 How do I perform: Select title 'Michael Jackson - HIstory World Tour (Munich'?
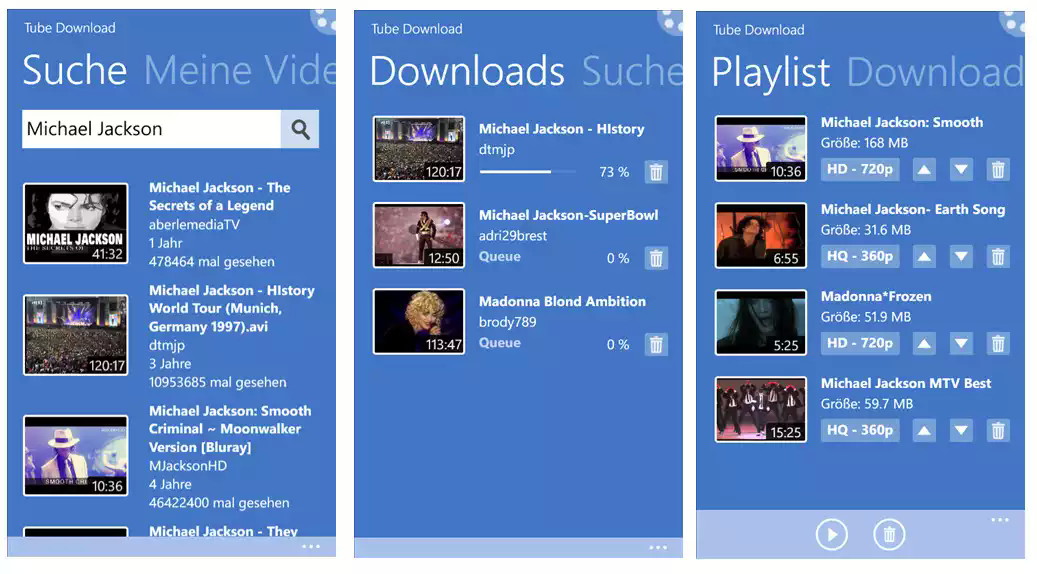231,308
